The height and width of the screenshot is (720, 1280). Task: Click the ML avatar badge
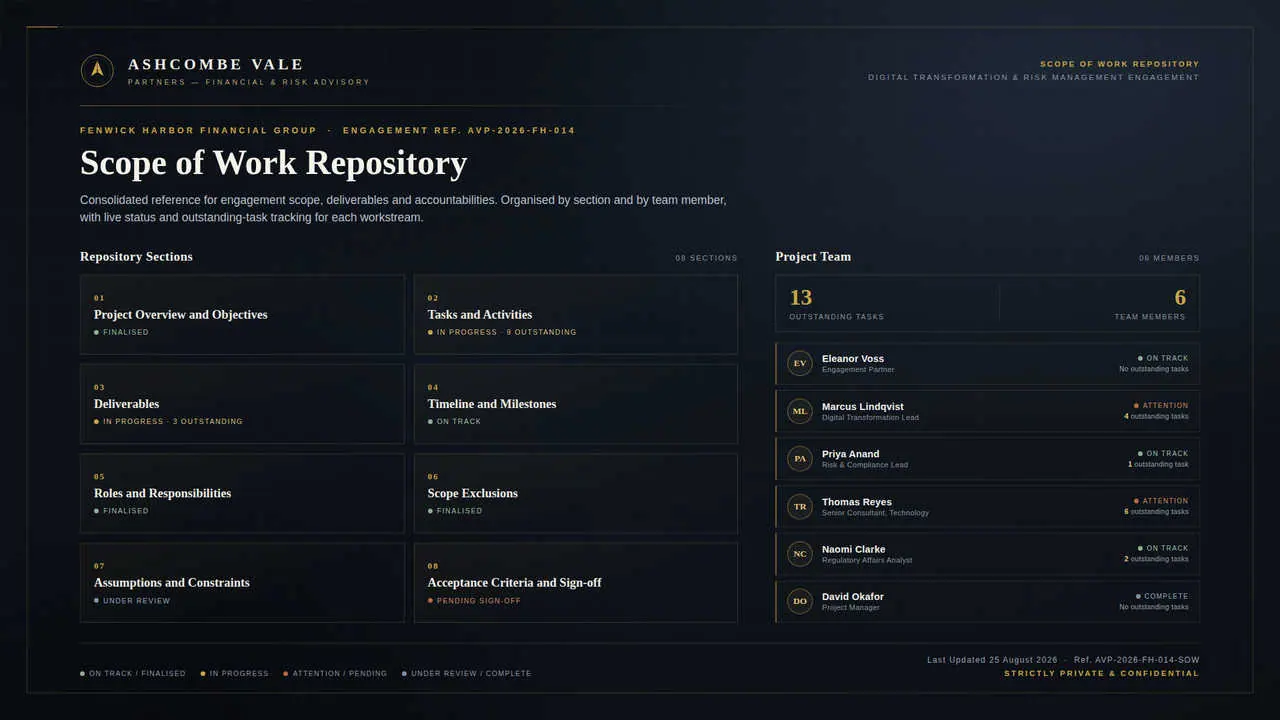click(800, 411)
